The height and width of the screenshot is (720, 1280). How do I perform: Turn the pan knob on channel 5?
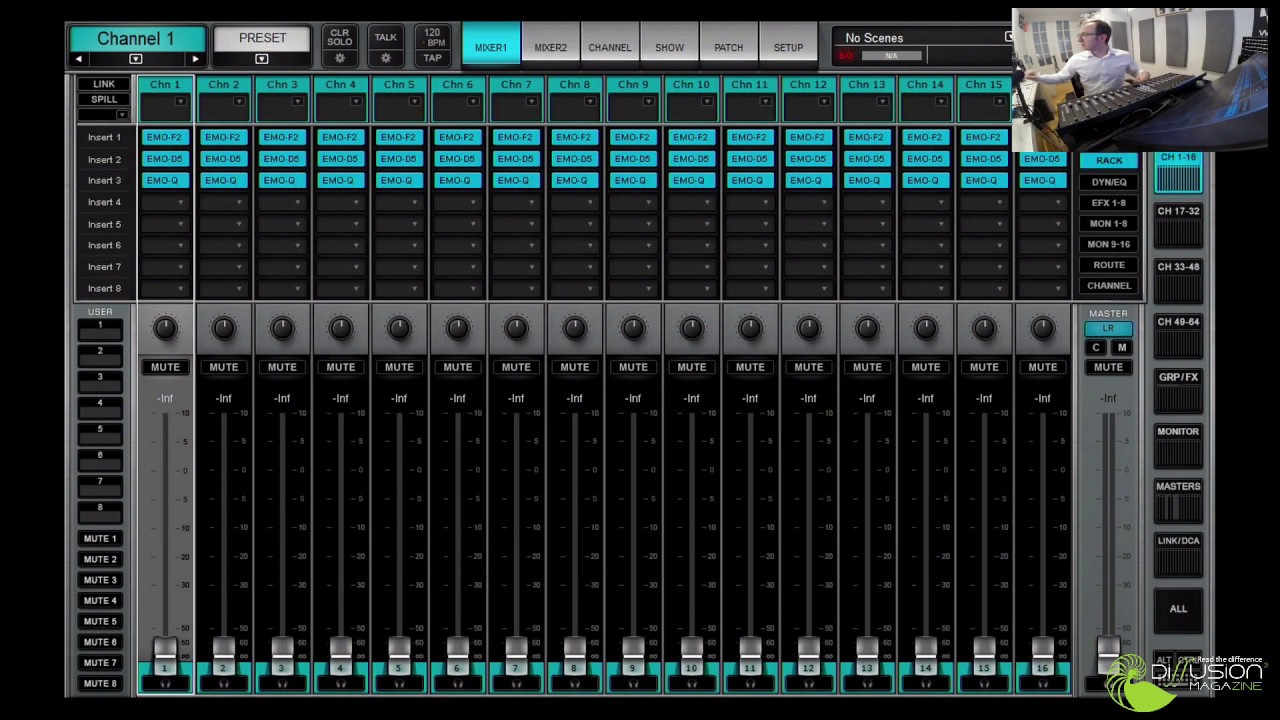[399, 328]
